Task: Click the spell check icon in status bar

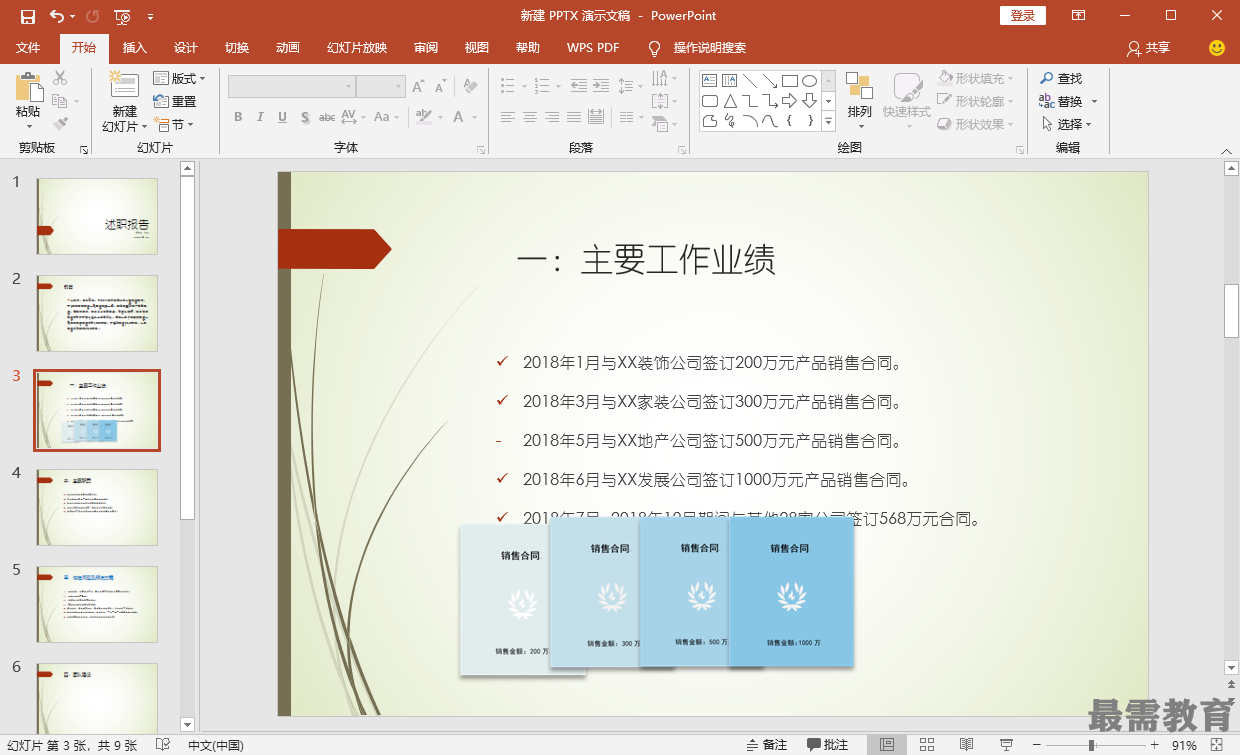Action: coord(163,745)
